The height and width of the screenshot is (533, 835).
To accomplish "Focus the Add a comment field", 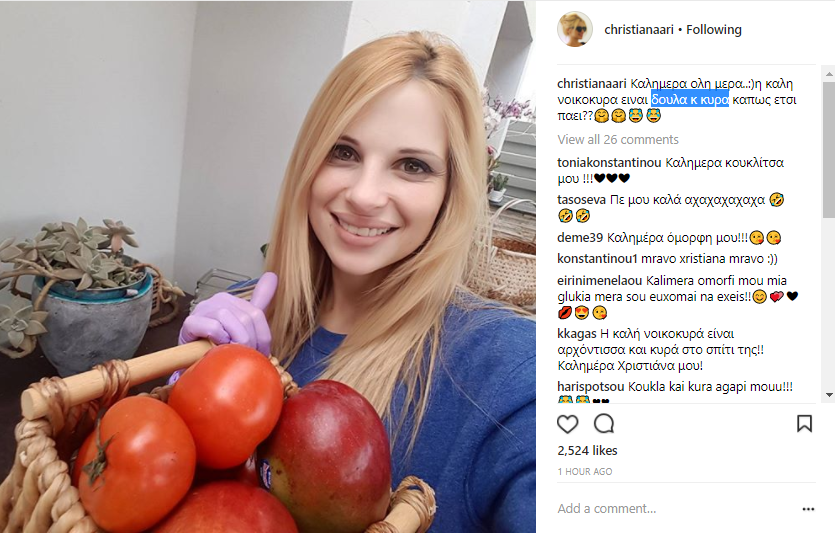I will [676, 509].
